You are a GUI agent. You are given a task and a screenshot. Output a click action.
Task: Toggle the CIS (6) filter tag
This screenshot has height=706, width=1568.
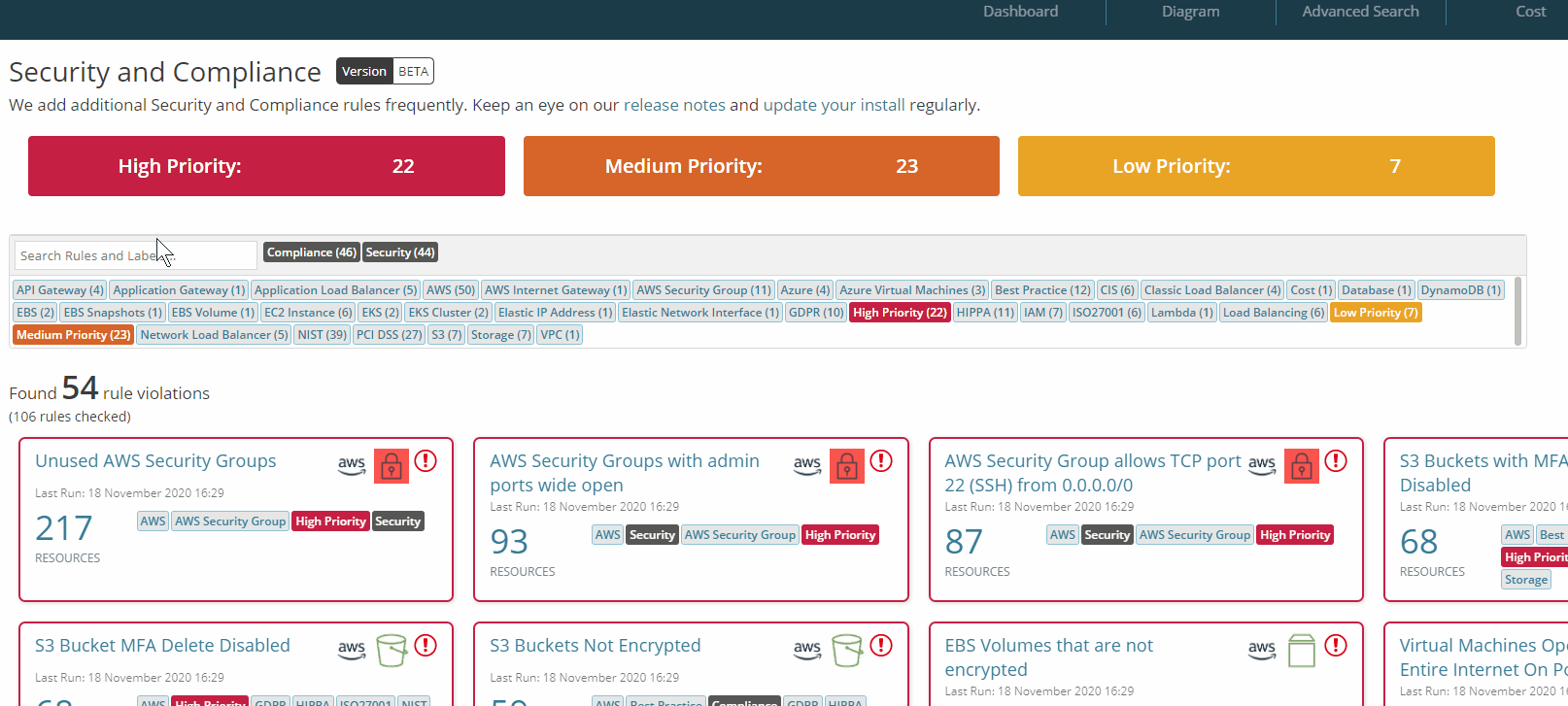(x=1117, y=290)
